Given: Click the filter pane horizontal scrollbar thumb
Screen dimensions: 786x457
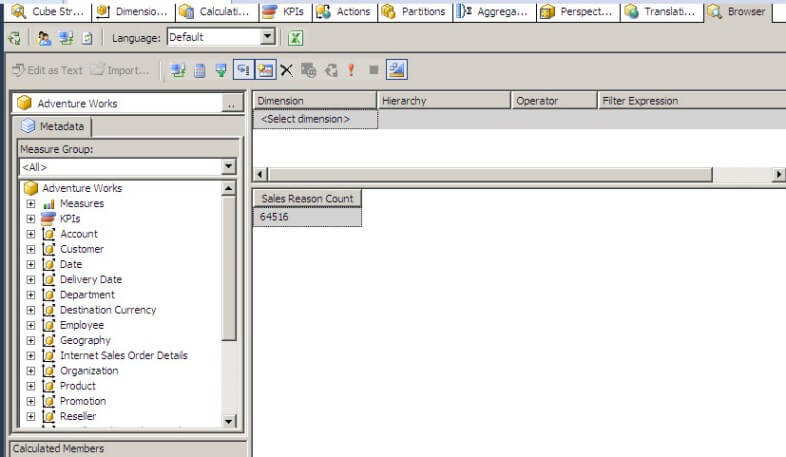Looking at the screenshot, I should (x=490, y=174).
